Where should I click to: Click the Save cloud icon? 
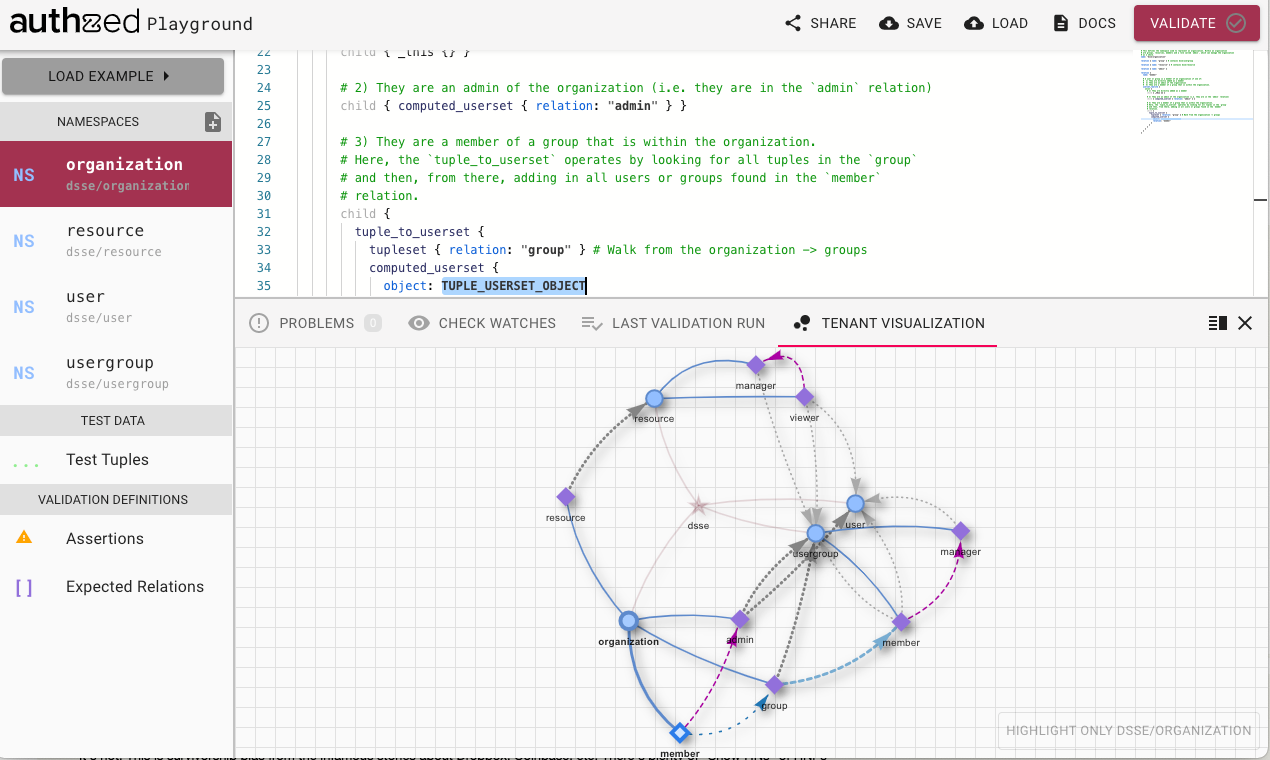tap(888, 23)
